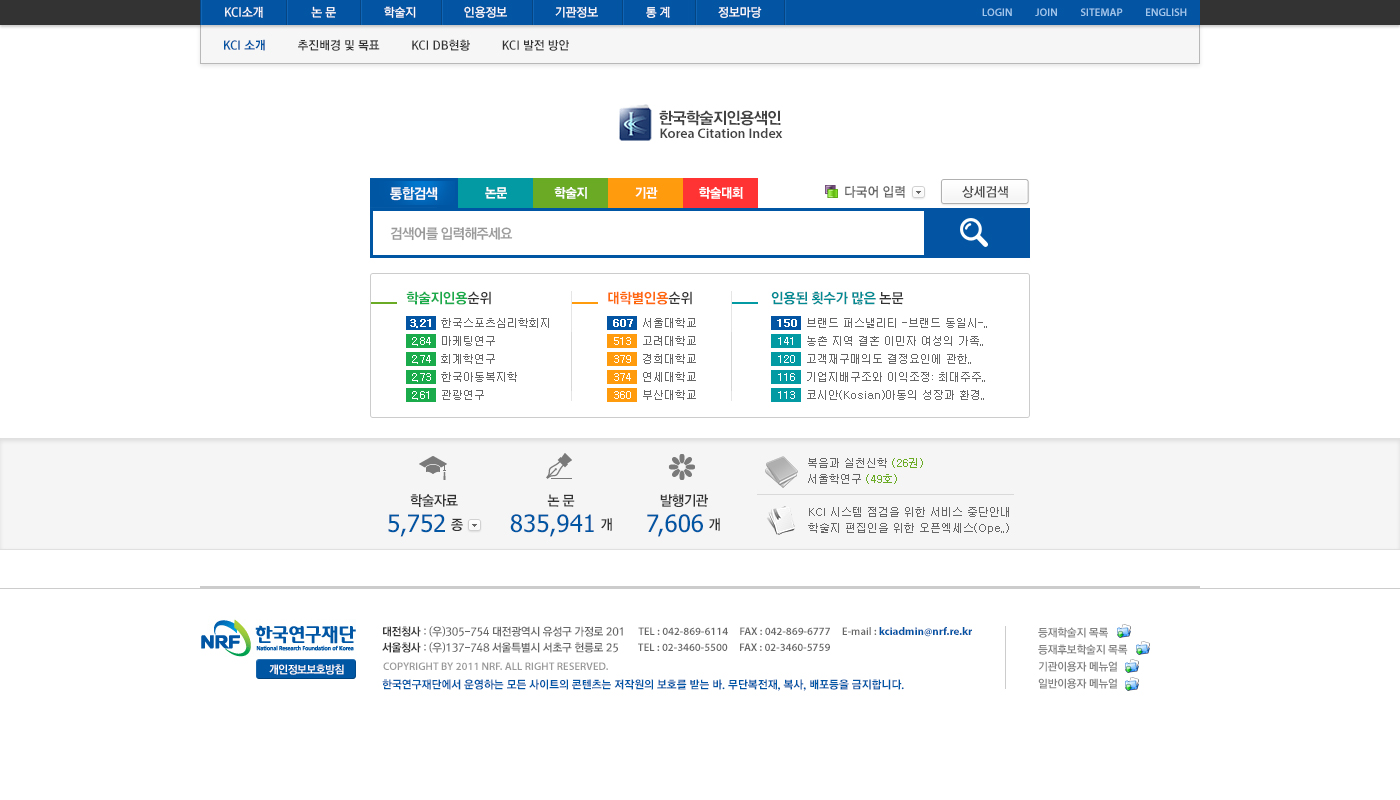Select the KCI 발전 방안 submenu item
The image size is (1400, 800).
click(x=535, y=45)
